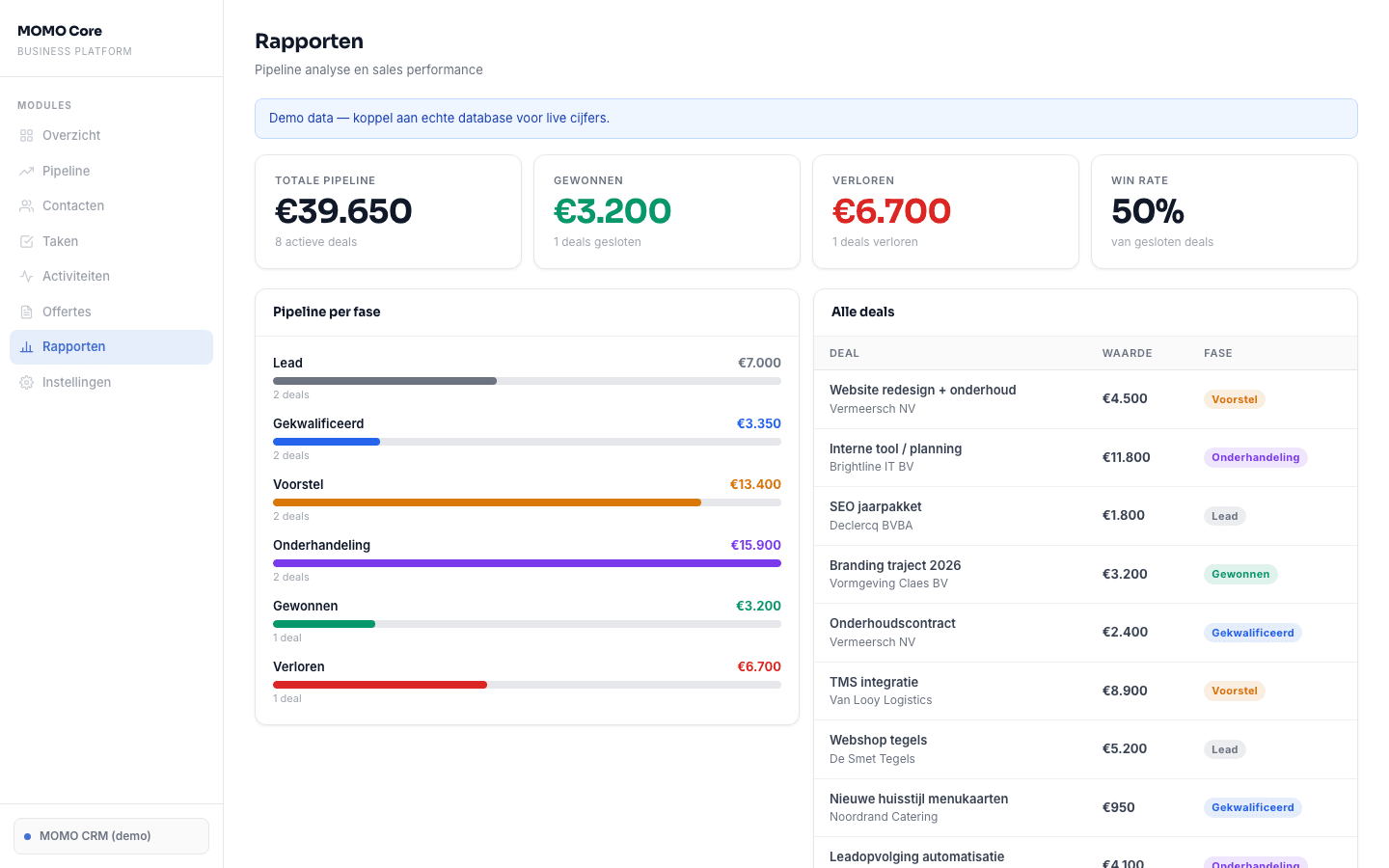Screen dimensions: 1389x868
Task: Click the Rapporten bar-chart icon
Action: 25,346
